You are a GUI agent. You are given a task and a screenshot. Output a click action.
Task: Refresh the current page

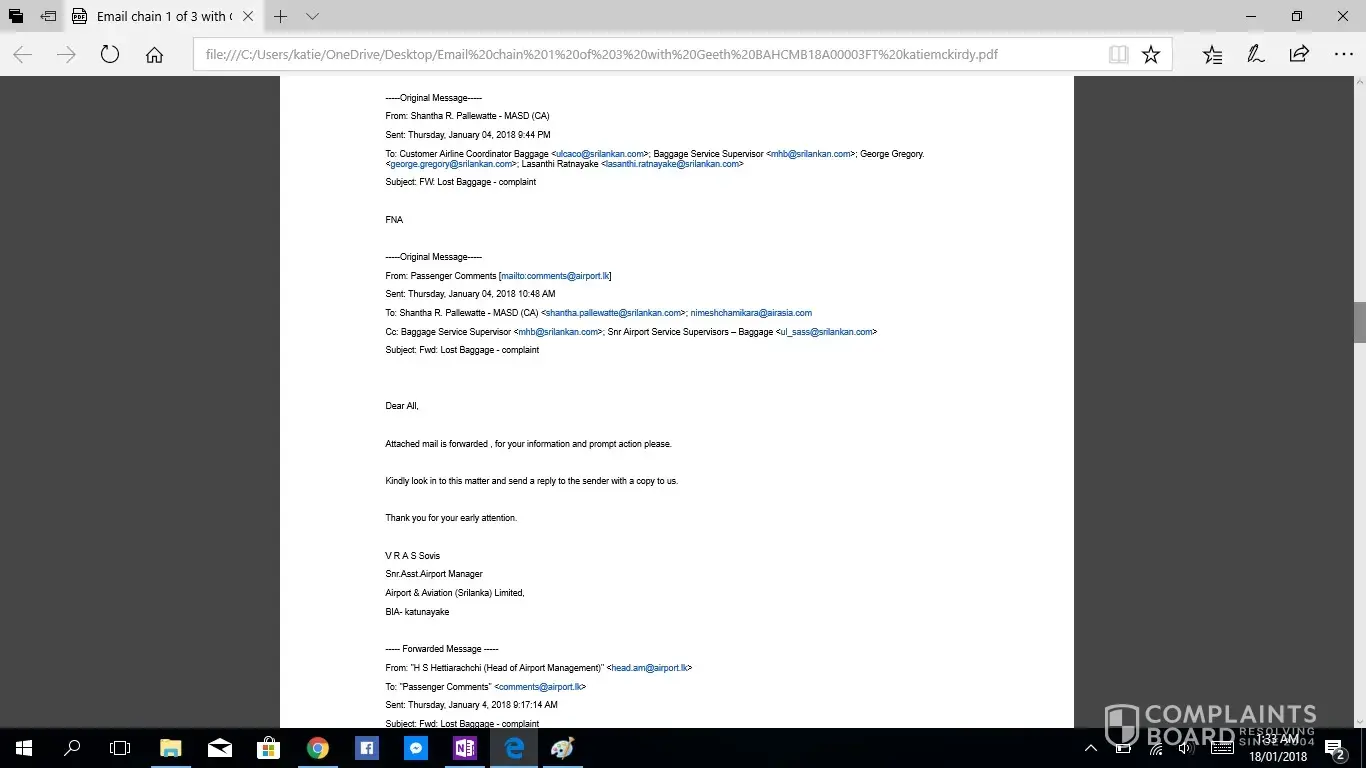[x=110, y=55]
